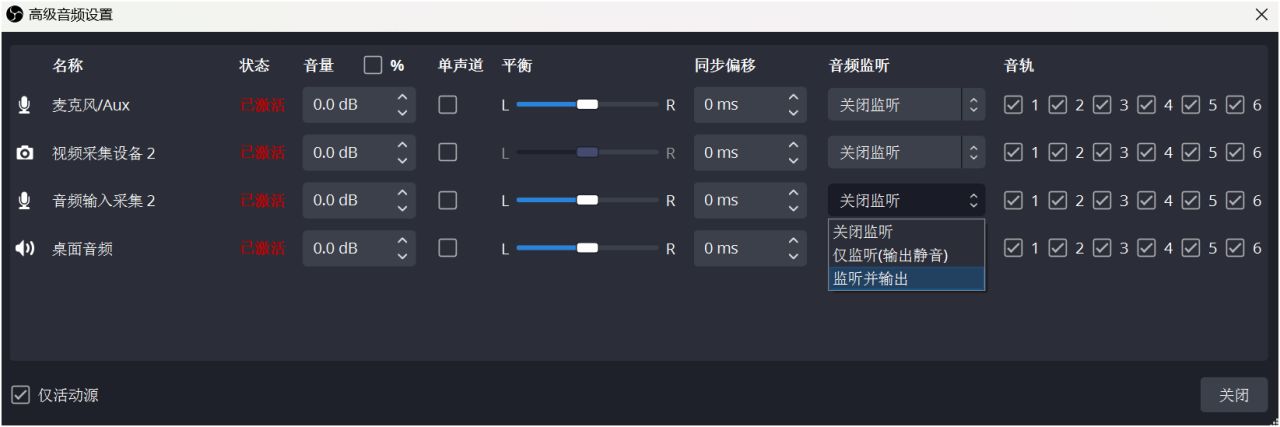1280x427 pixels.
Task: Click the balance slider for 桌面音频
Action: click(x=588, y=249)
